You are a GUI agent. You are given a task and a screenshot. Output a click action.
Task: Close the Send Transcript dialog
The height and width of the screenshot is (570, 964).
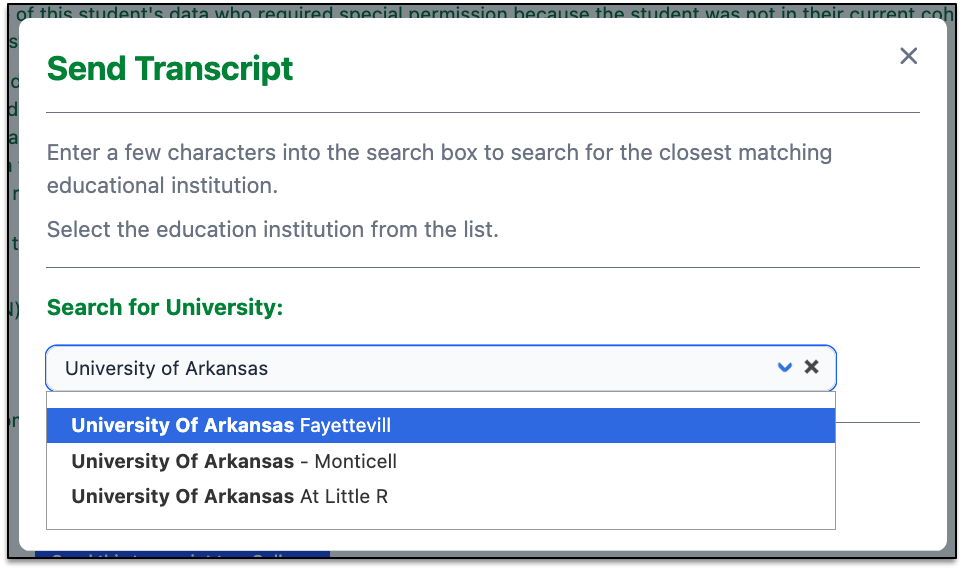pyautogui.click(x=908, y=56)
